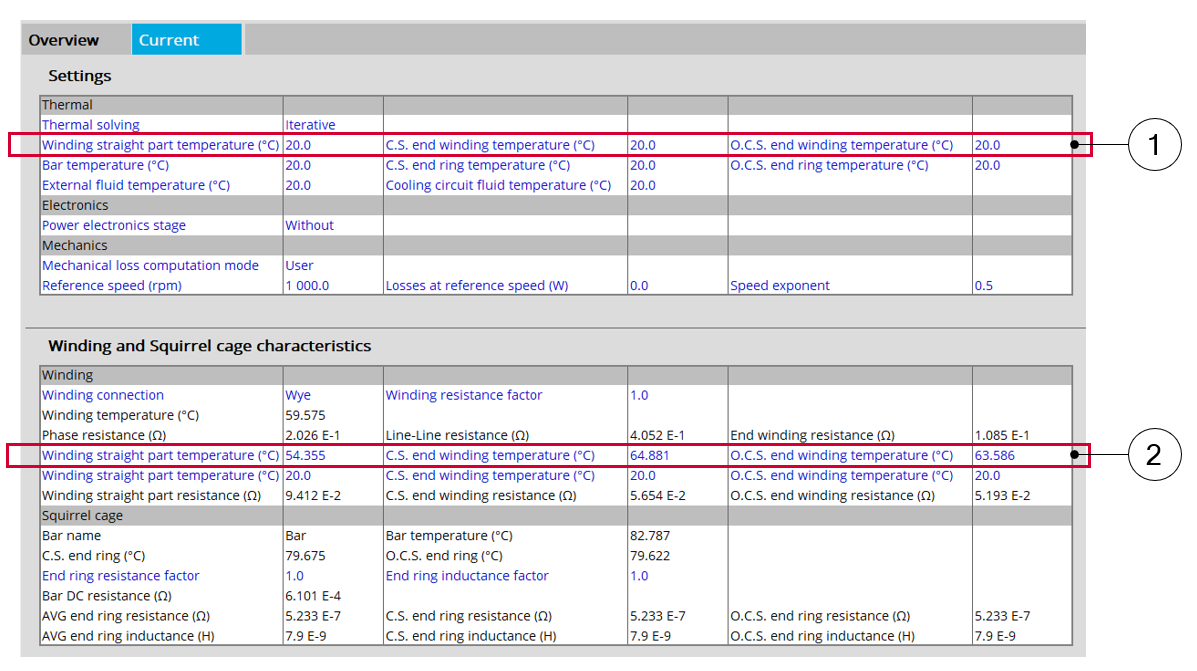Click the Bar temperature (°C) setting label

coord(105,165)
